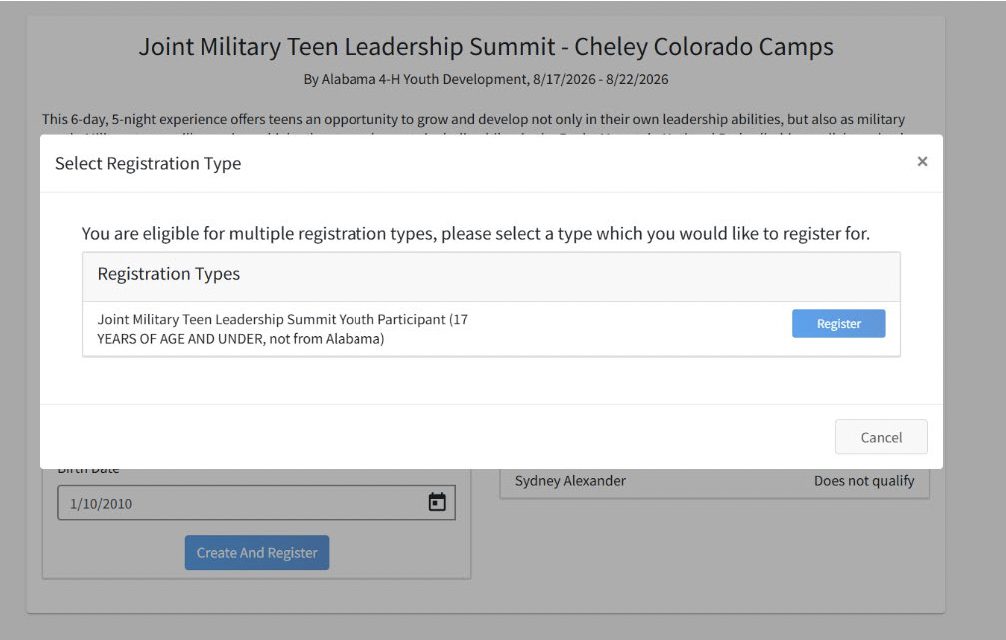
Task: Click the Youth Participant registration description text
Action: pos(280,327)
